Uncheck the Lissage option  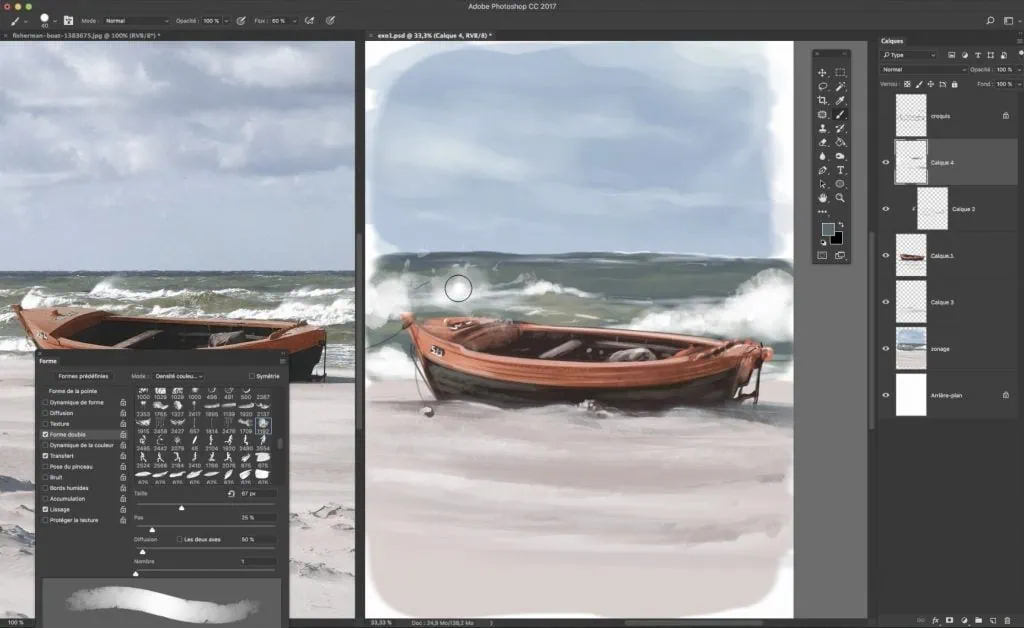coord(45,509)
